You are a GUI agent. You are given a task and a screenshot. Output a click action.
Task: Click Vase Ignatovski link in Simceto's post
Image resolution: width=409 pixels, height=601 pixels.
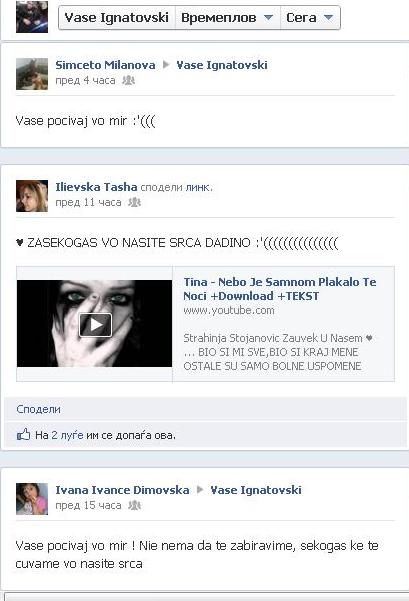coord(222,65)
